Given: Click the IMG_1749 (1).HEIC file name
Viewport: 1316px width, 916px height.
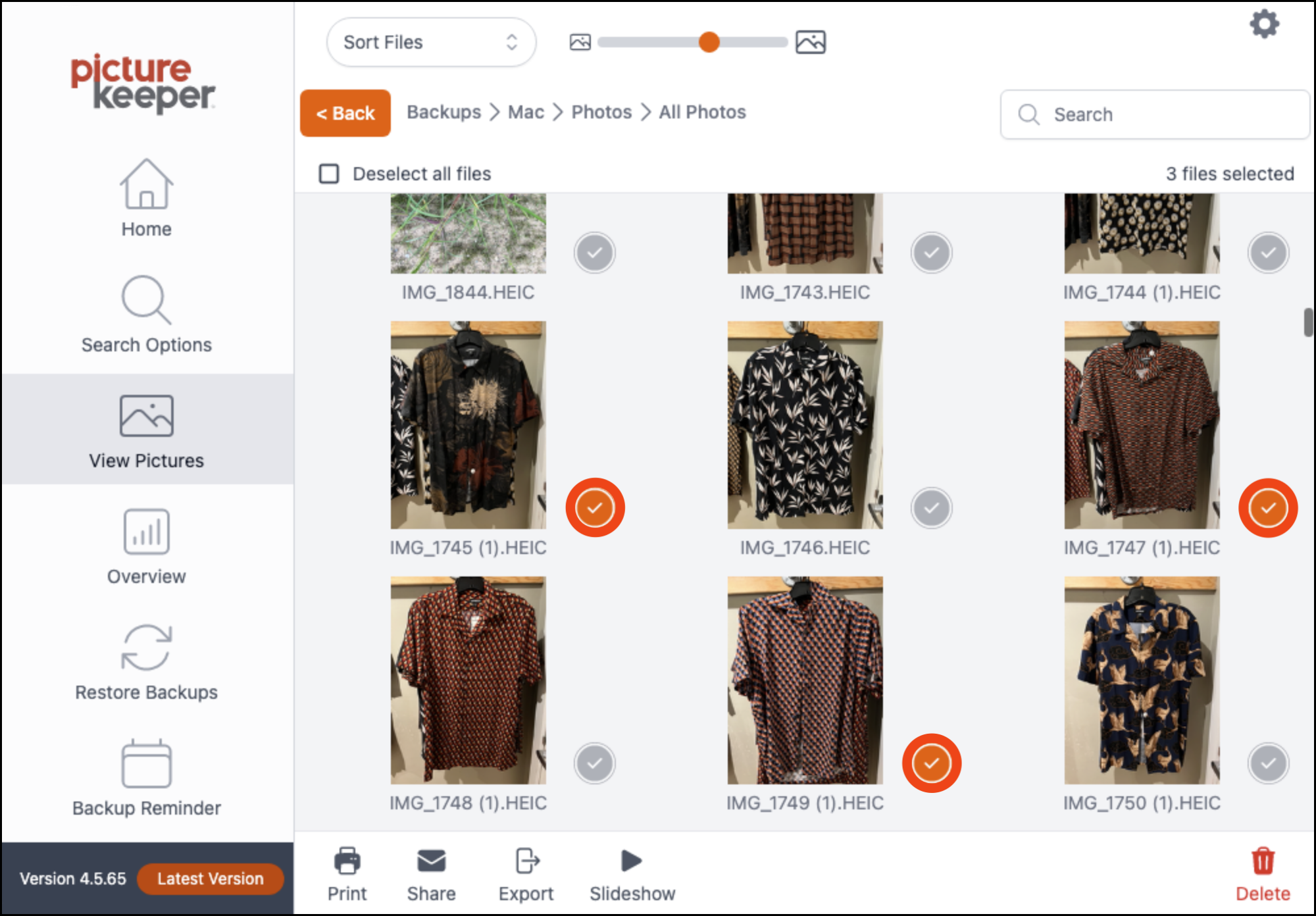Looking at the screenshot, I should click(805, 803).
